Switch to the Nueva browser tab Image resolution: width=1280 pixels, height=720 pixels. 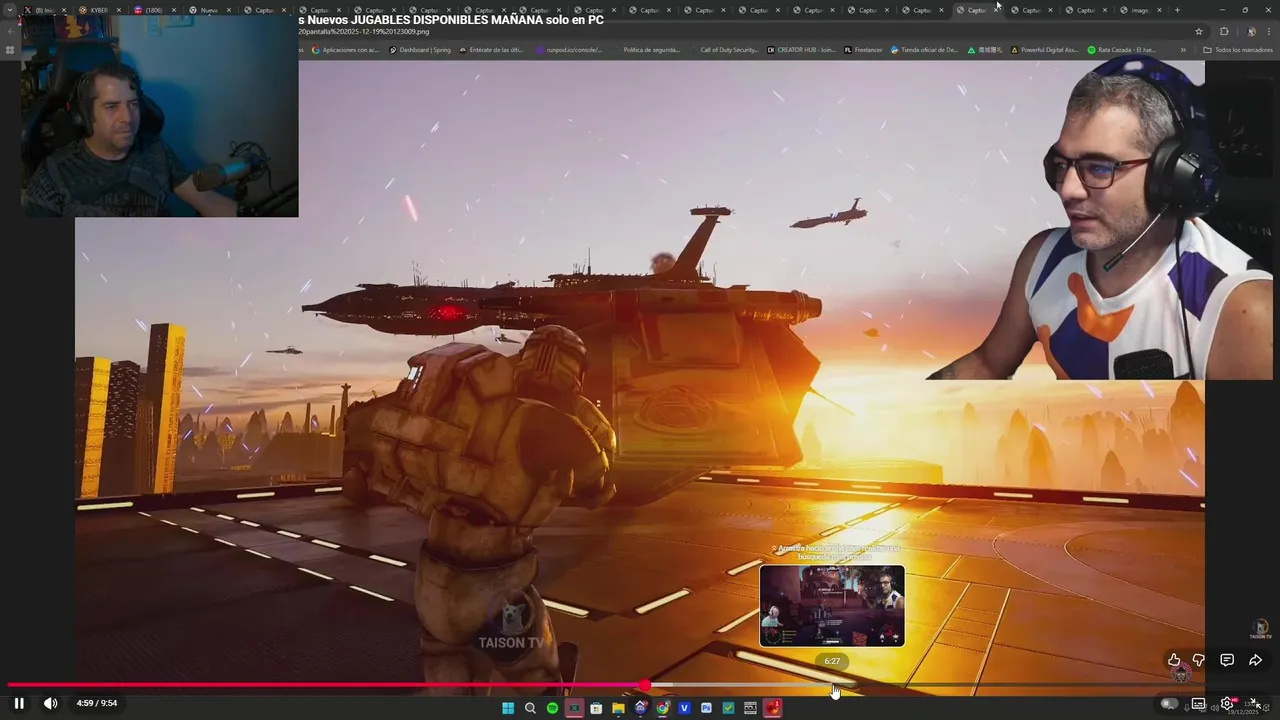tap(209, 10)
